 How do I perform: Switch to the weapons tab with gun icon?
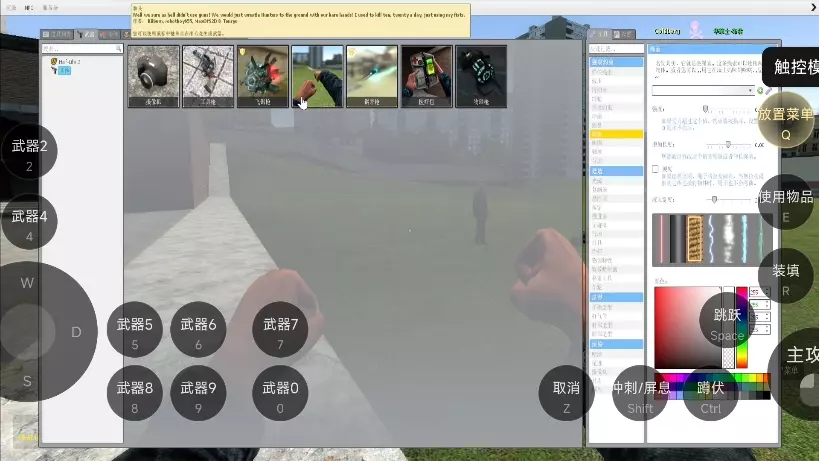pos(86,34)
